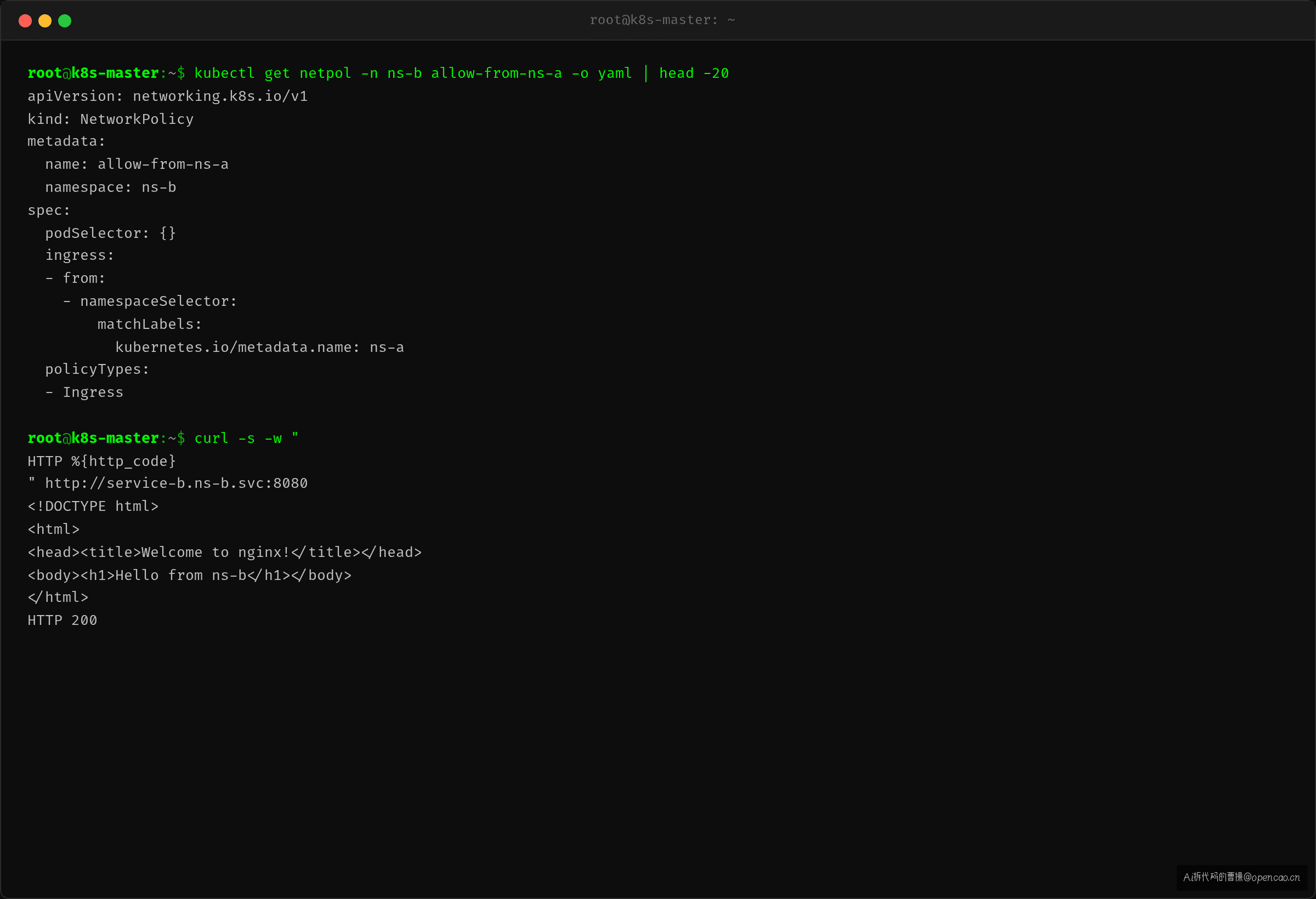
Task: Click the - Ingress line
Action: click(x=84, y=392)
